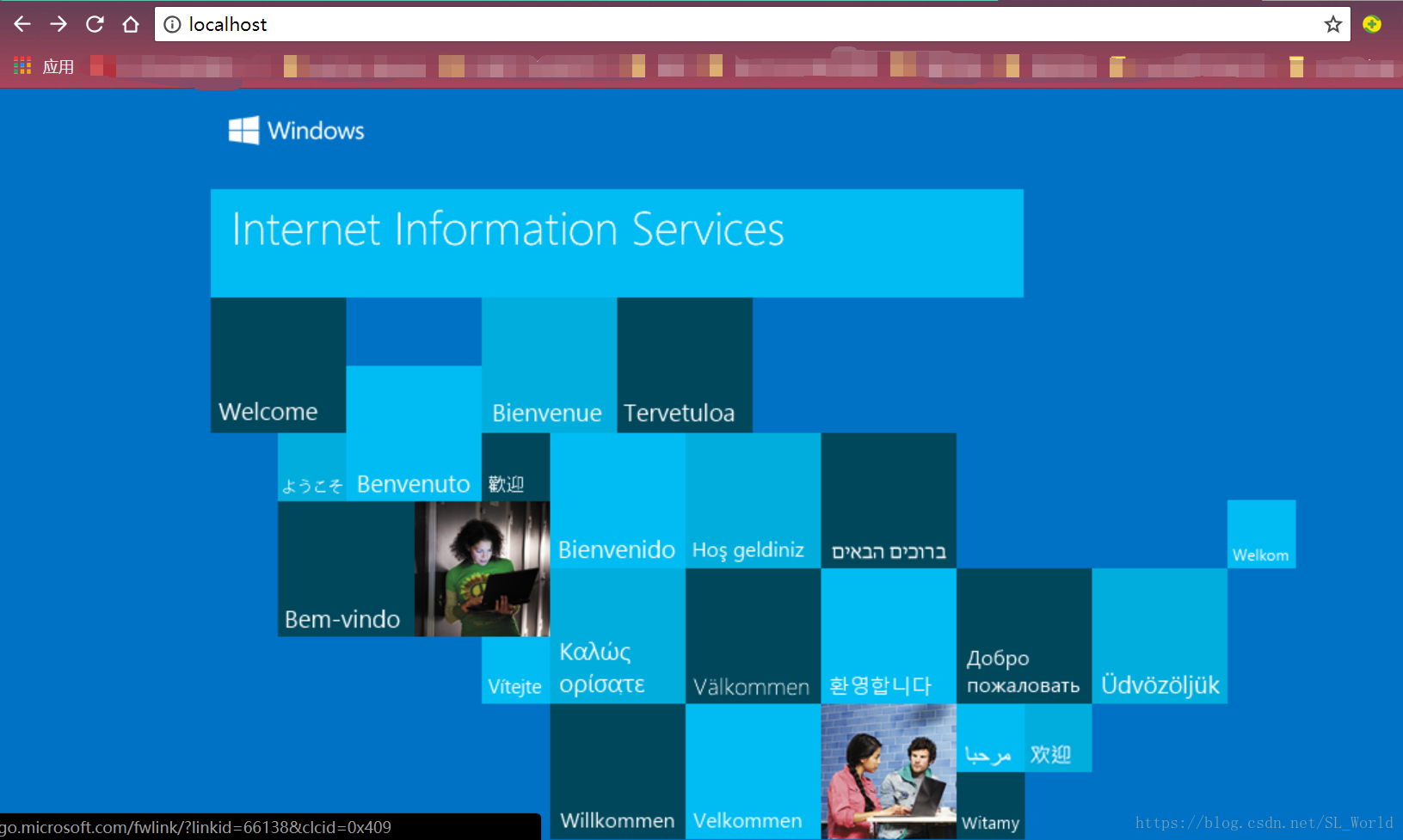Click the Hebrew ברוכים הבאים tile
This screenshot has height=840, width=1403.
pyautogui.click(x=889, y=500)
